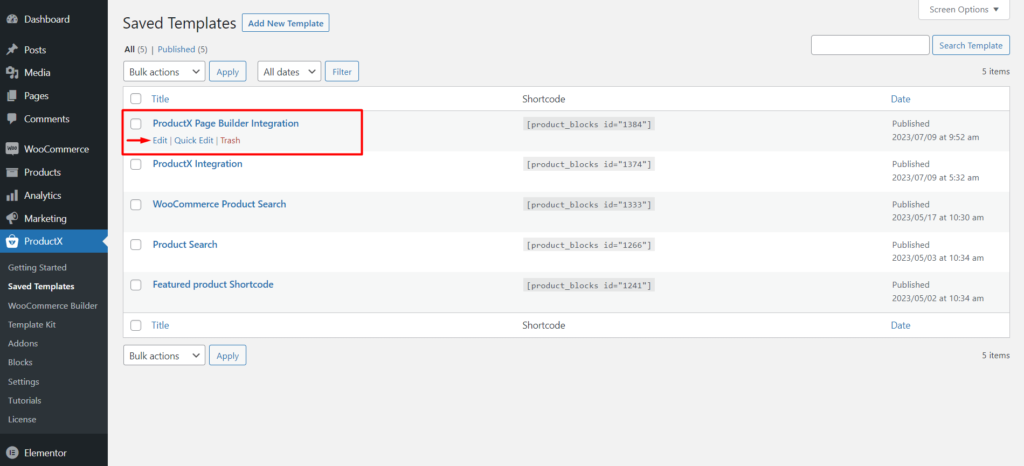Open the Product Search template title

point(185,244)
